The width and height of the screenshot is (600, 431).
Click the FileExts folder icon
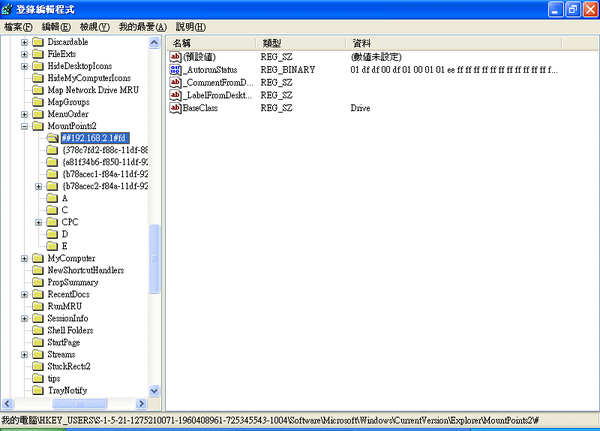(x=38, y=54)
